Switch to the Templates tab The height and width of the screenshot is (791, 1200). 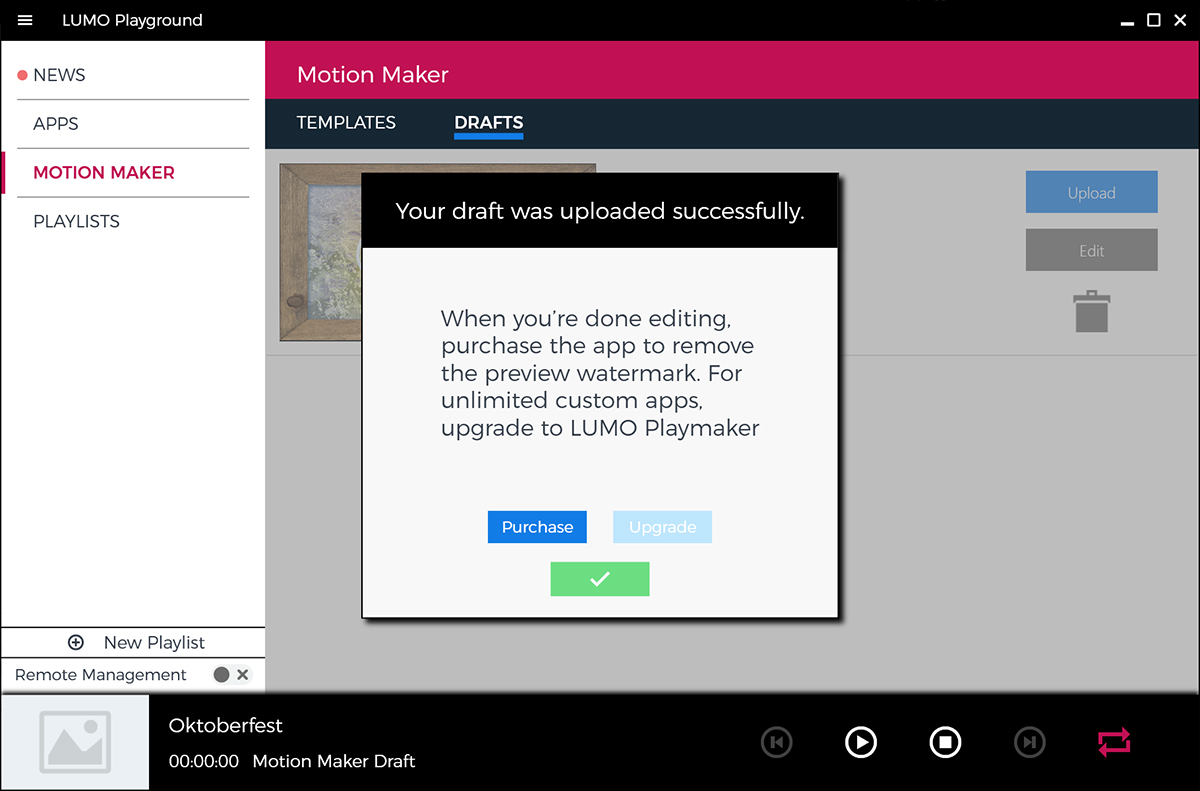click(x=346, y=123)
